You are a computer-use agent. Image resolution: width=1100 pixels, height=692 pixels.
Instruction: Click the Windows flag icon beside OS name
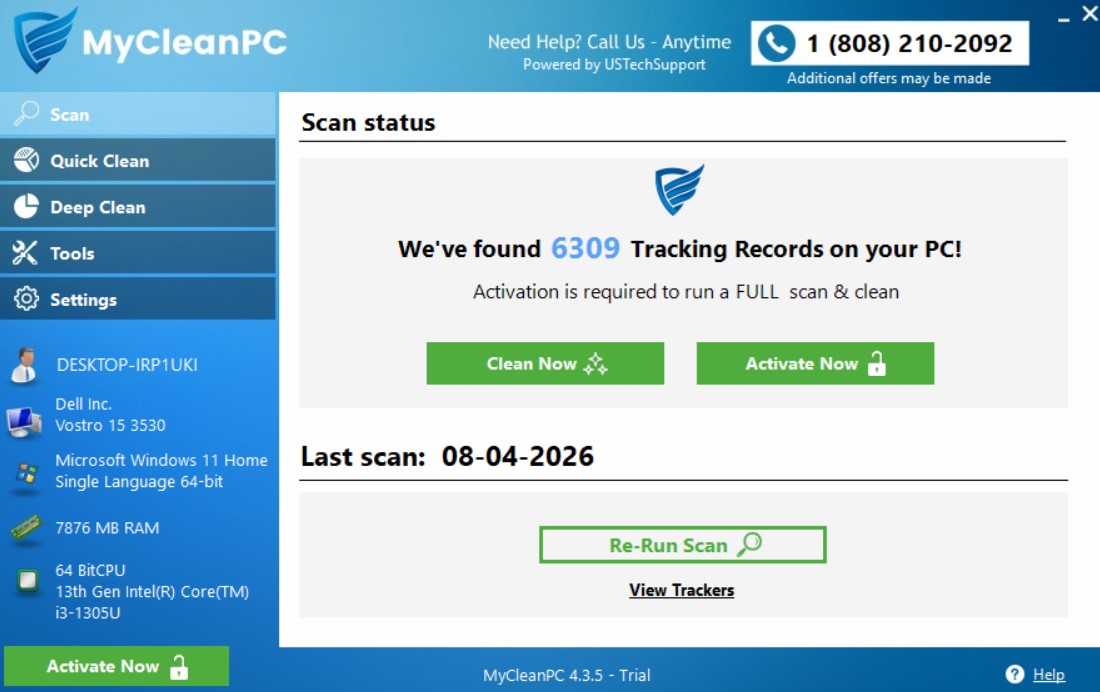click(x=26, y=474)
